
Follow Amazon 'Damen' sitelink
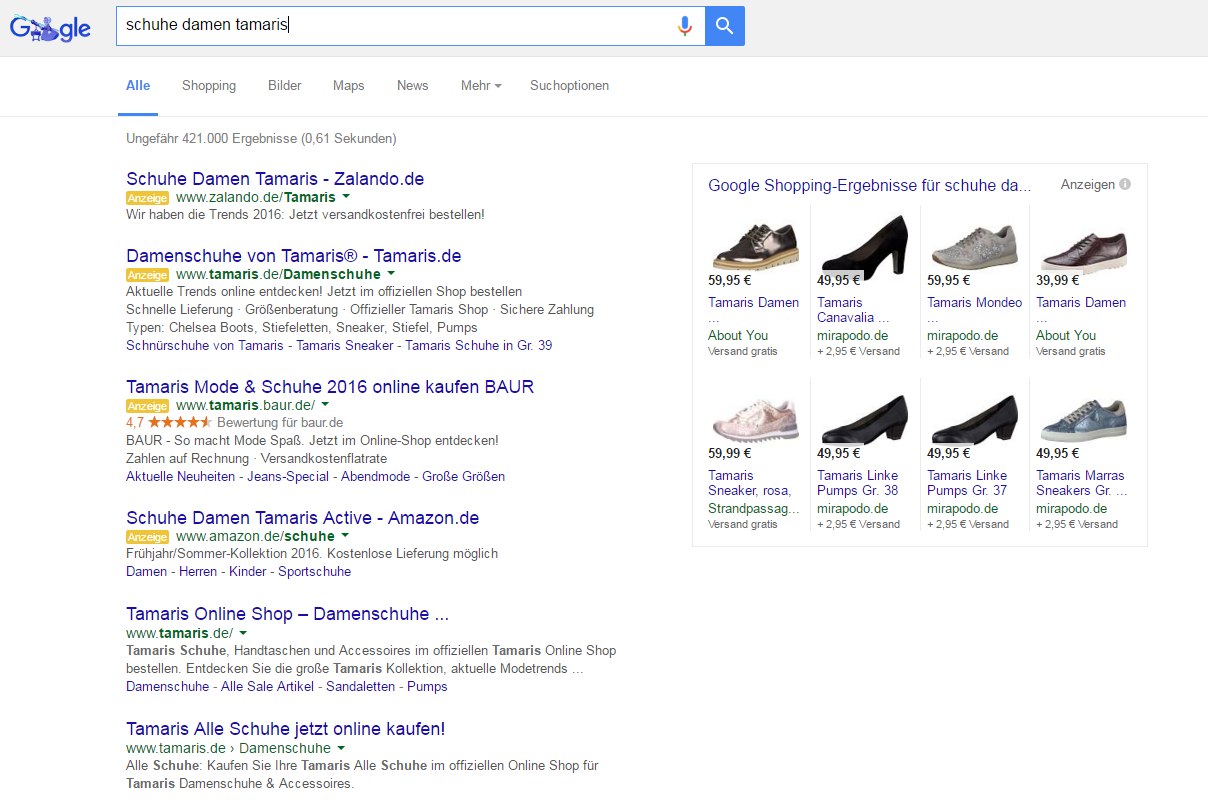(x=147, y=572)
